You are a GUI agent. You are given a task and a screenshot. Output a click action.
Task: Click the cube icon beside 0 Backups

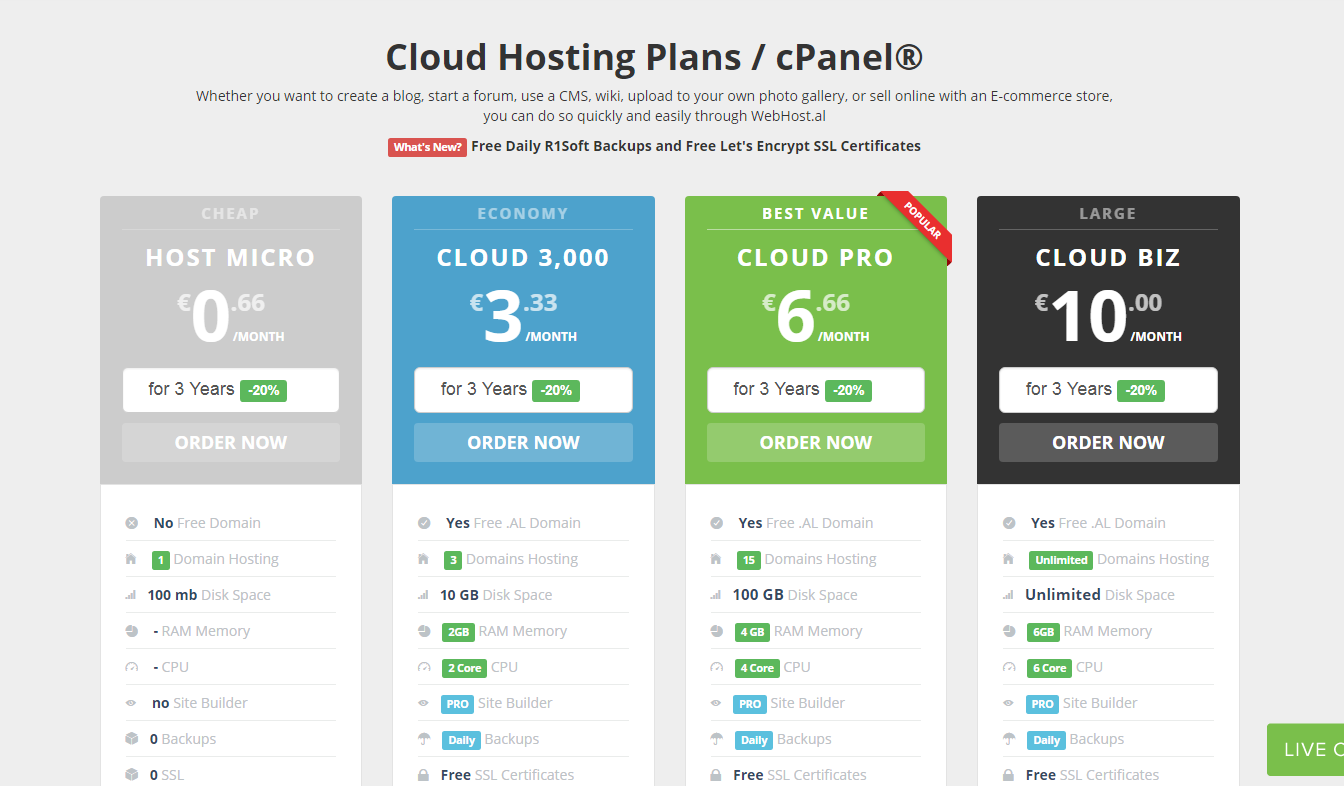coord(132,739)
